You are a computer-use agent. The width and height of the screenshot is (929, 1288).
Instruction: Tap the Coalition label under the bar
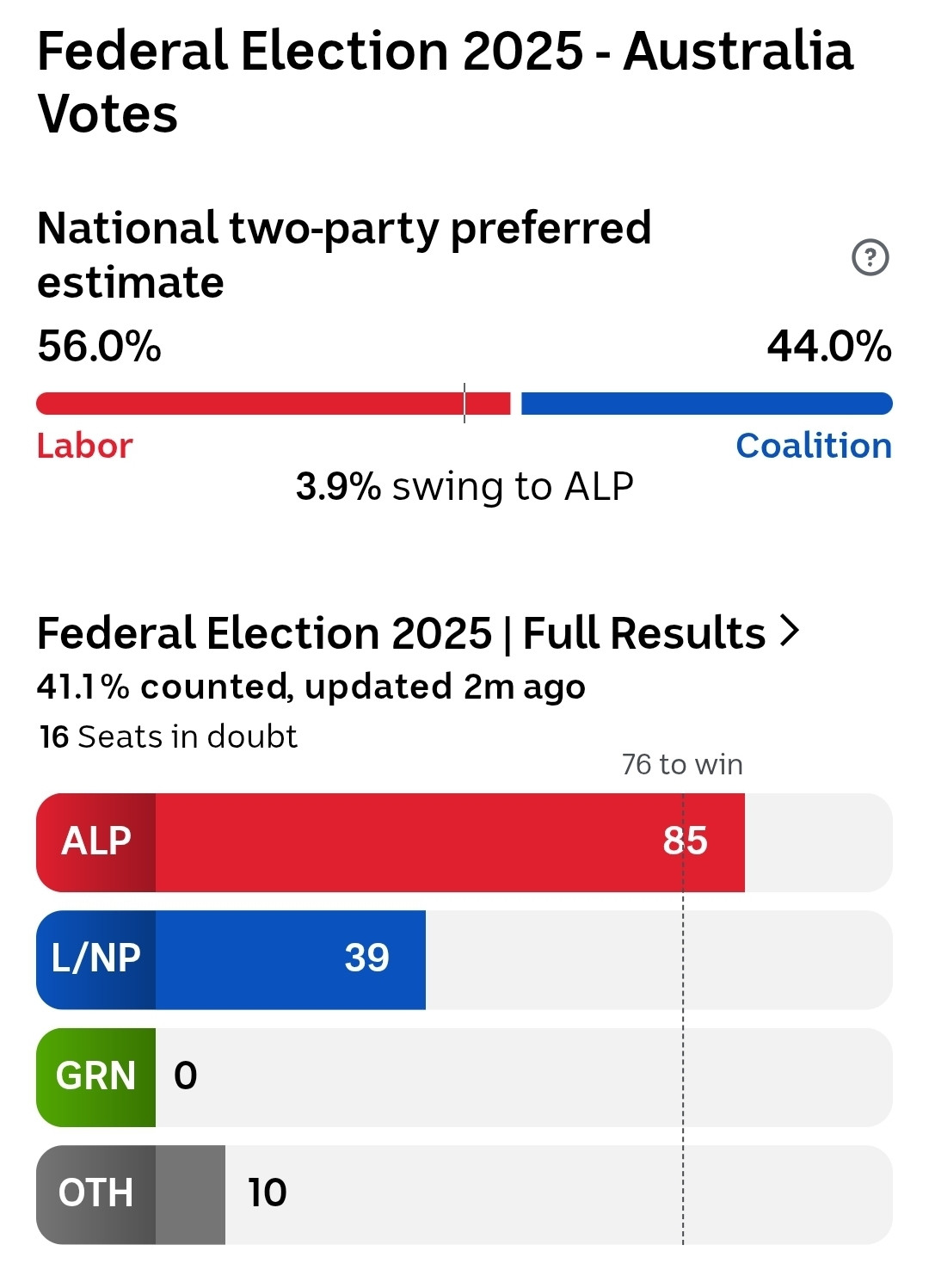(x=814, y=446)
